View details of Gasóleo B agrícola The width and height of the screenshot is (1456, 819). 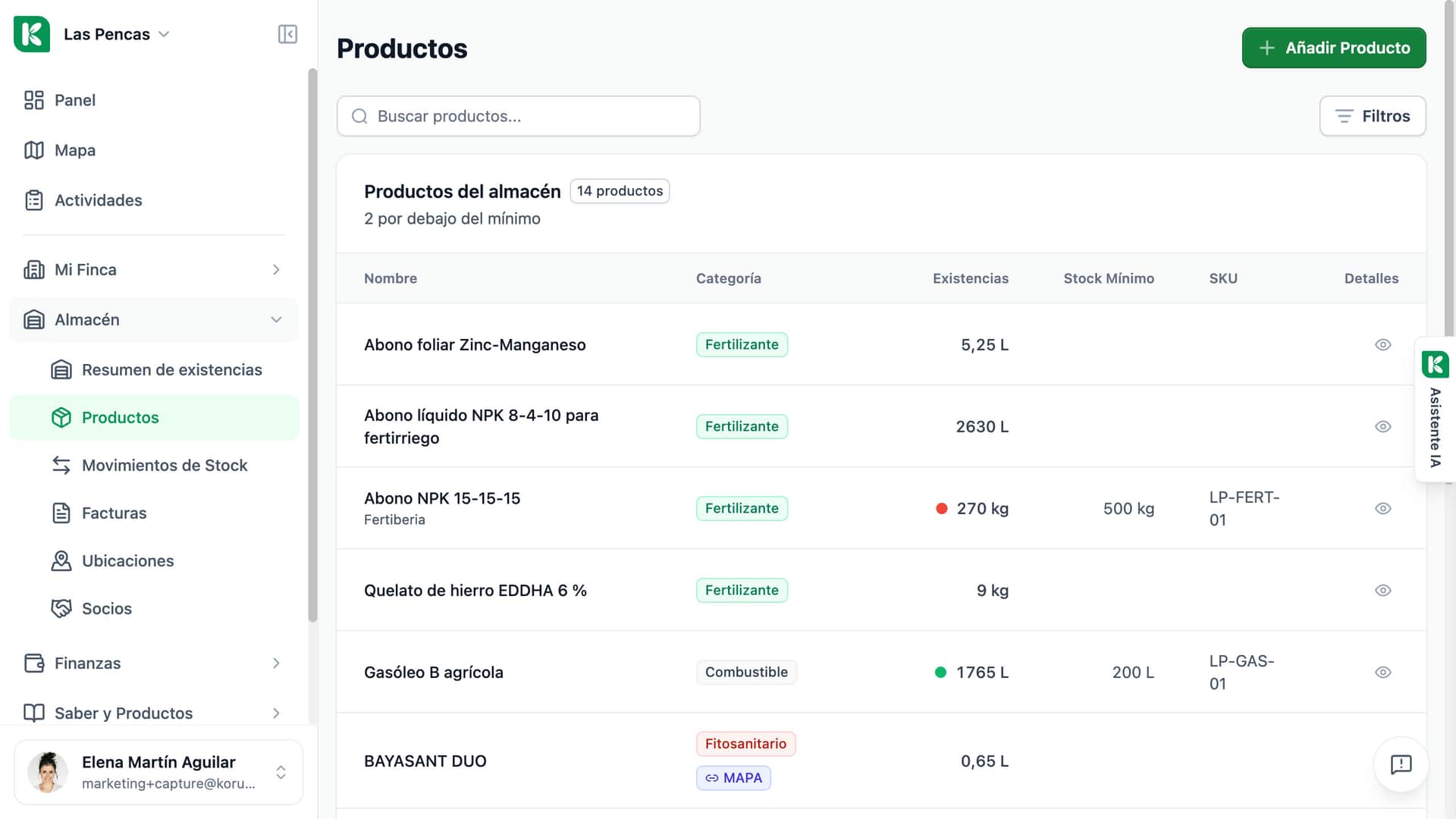click(x=1383, y=673)
